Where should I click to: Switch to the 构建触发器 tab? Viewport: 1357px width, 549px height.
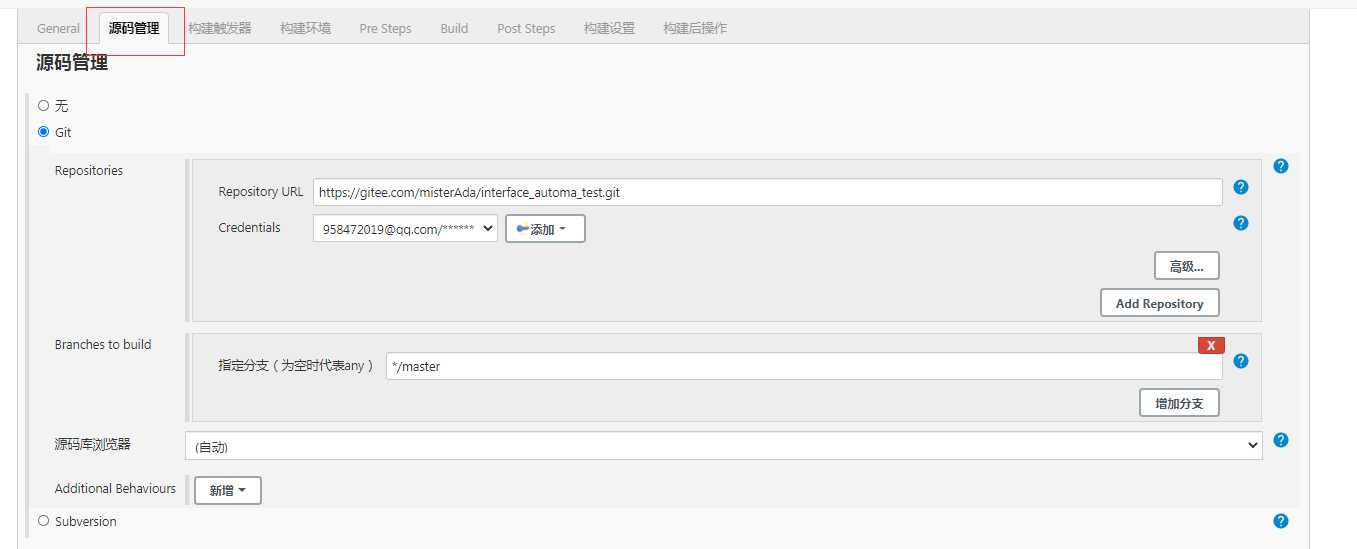pos(220,28)
